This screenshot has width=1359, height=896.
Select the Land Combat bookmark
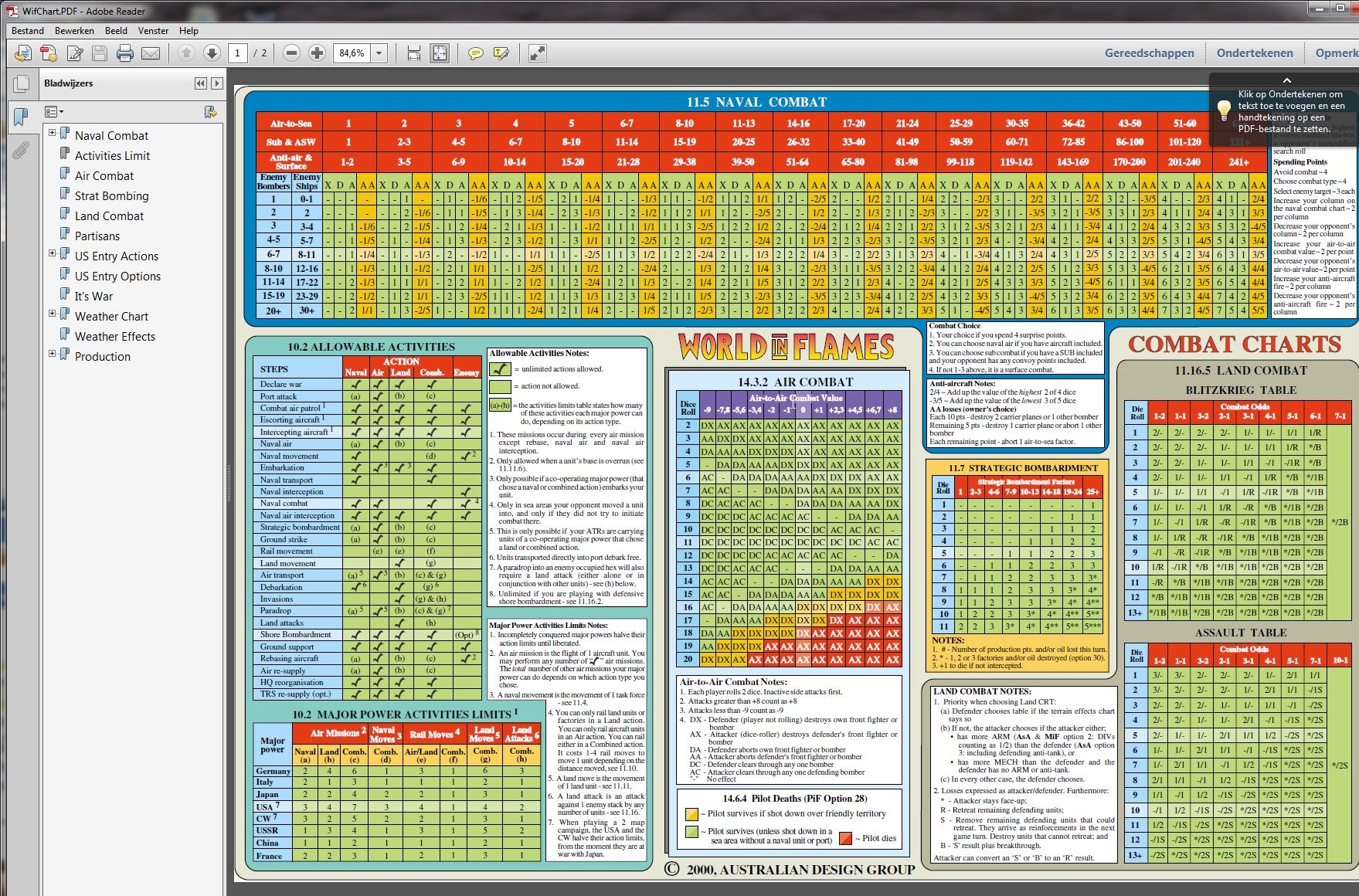point(109,216)
